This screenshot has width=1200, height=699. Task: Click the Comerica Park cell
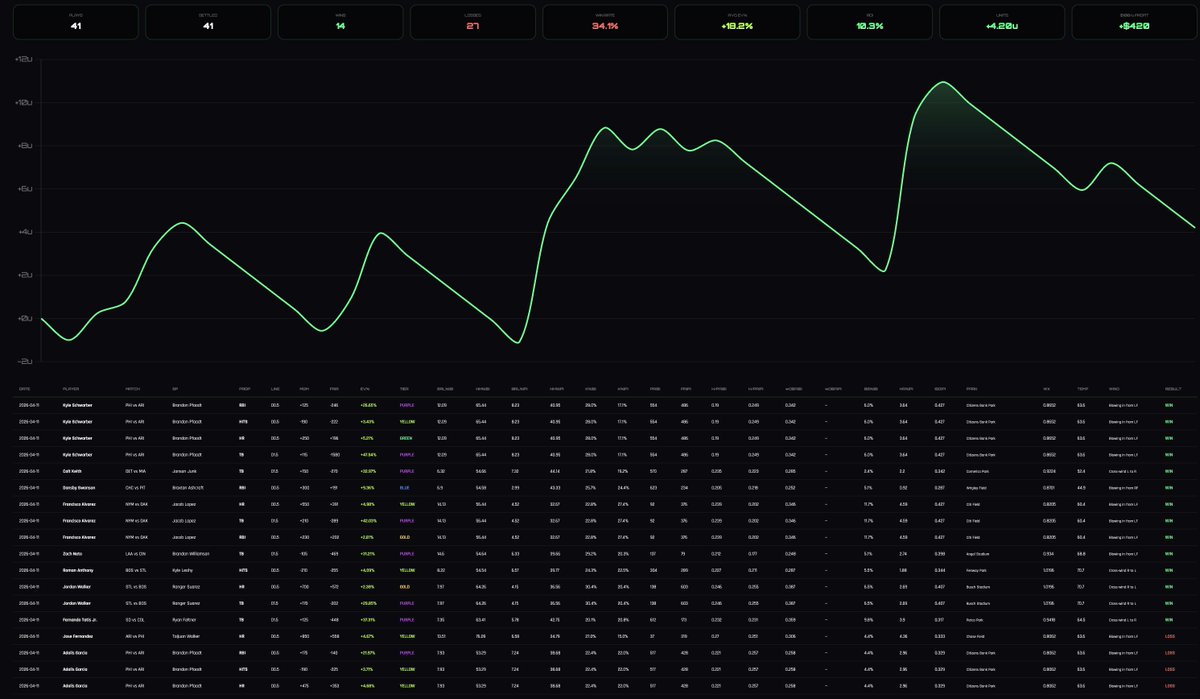(977, 470)
